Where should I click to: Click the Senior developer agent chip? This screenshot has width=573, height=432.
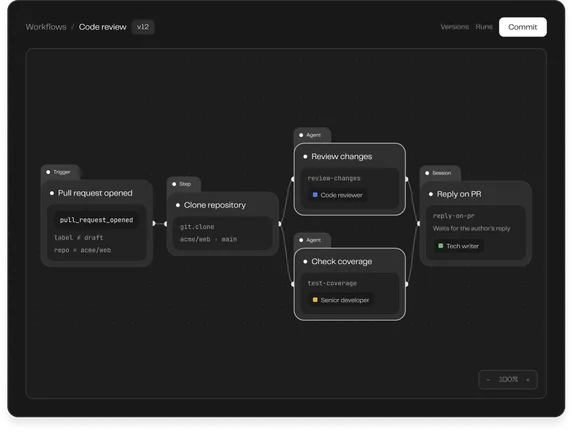(x=341, y=300)
